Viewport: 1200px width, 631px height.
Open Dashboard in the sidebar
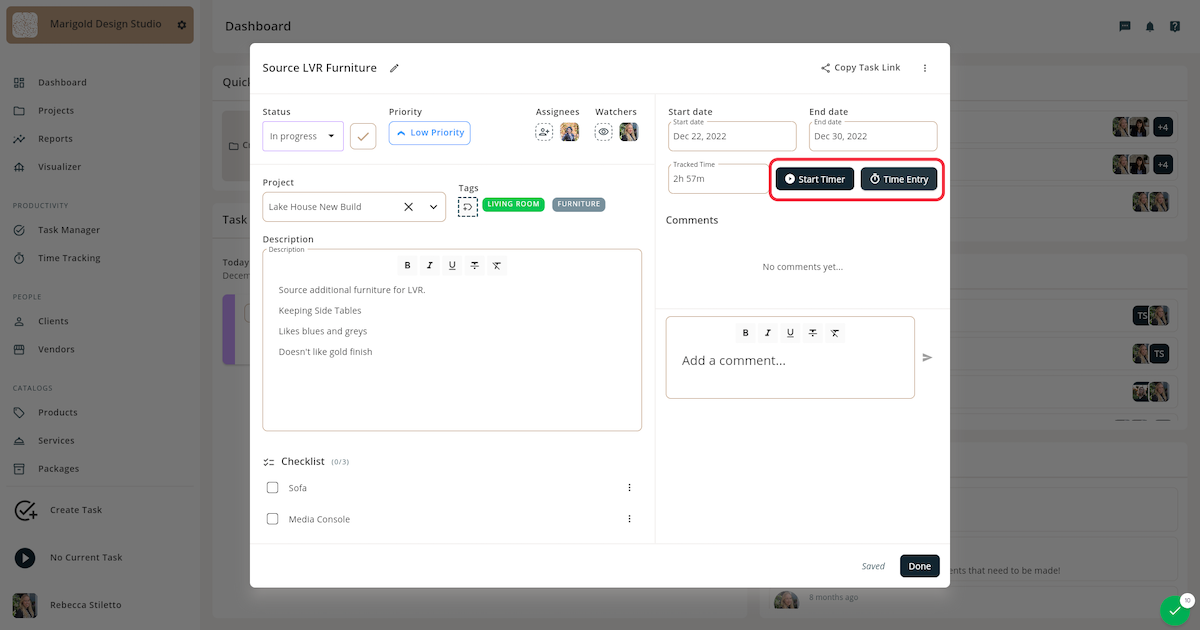[x=62, y=83]
